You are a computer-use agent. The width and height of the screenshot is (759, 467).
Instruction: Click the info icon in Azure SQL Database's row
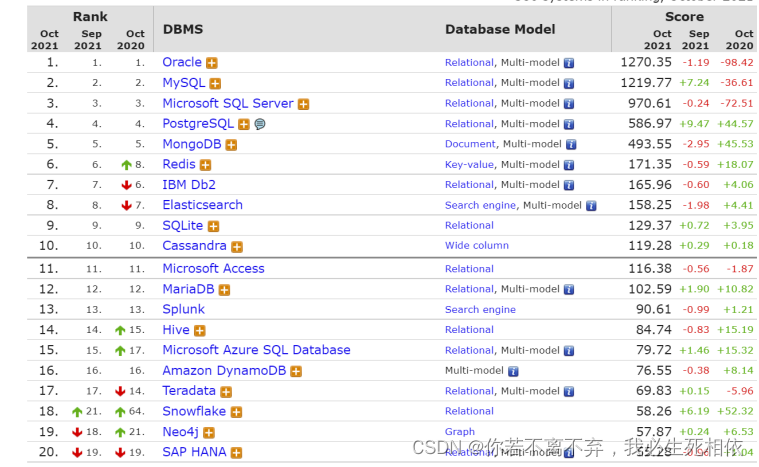(569, 351)
